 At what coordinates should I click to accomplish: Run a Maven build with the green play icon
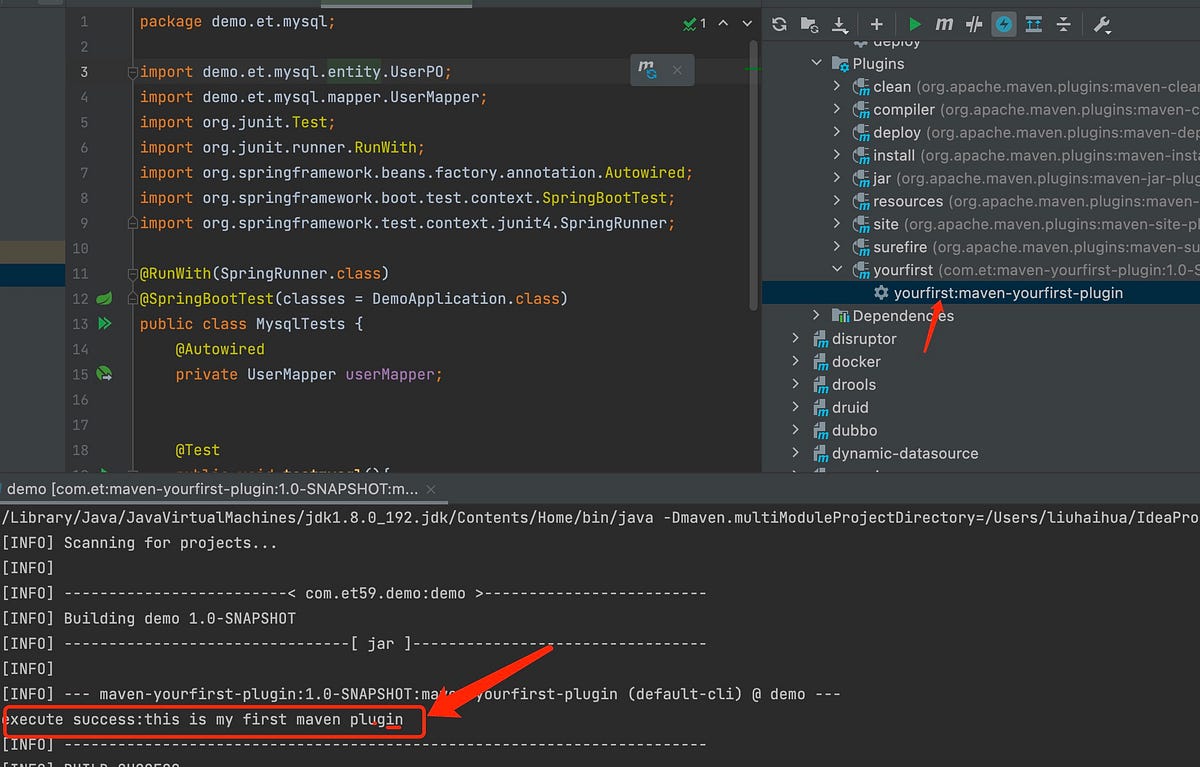click(913, 23)
